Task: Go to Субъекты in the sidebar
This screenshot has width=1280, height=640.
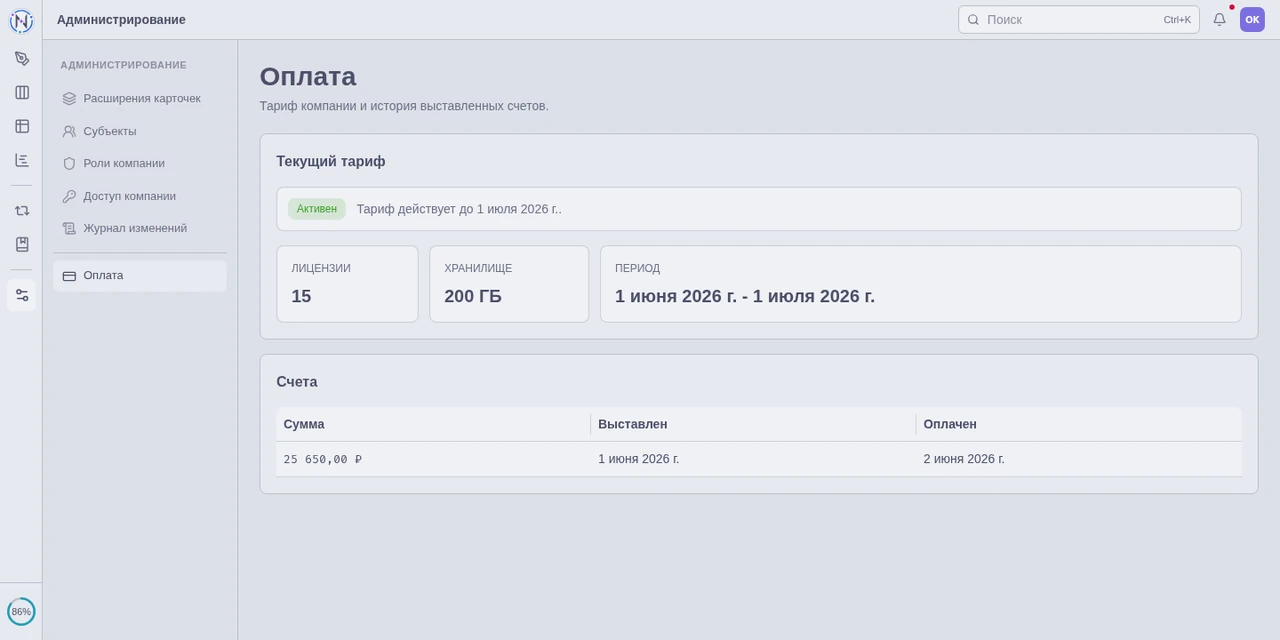Action: point(140,131)
